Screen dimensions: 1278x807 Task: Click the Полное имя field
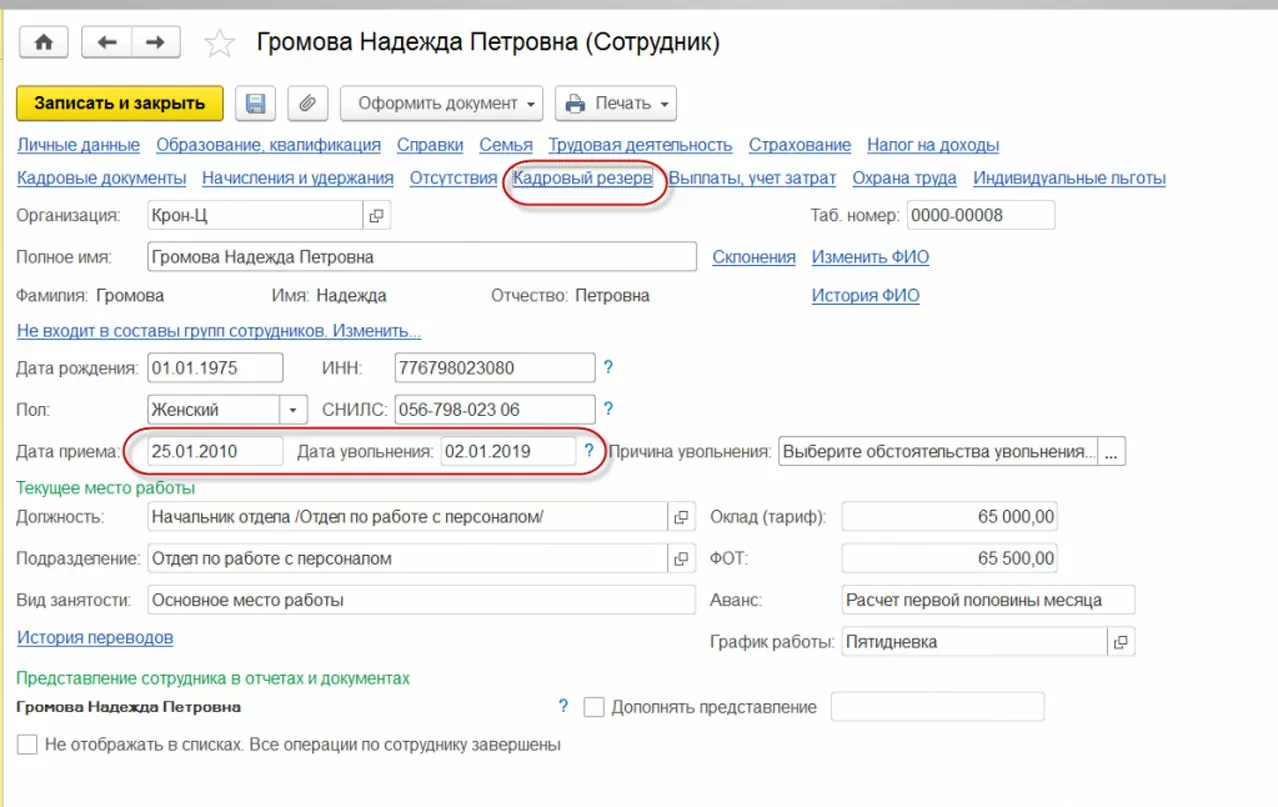(x=421, y=257)
